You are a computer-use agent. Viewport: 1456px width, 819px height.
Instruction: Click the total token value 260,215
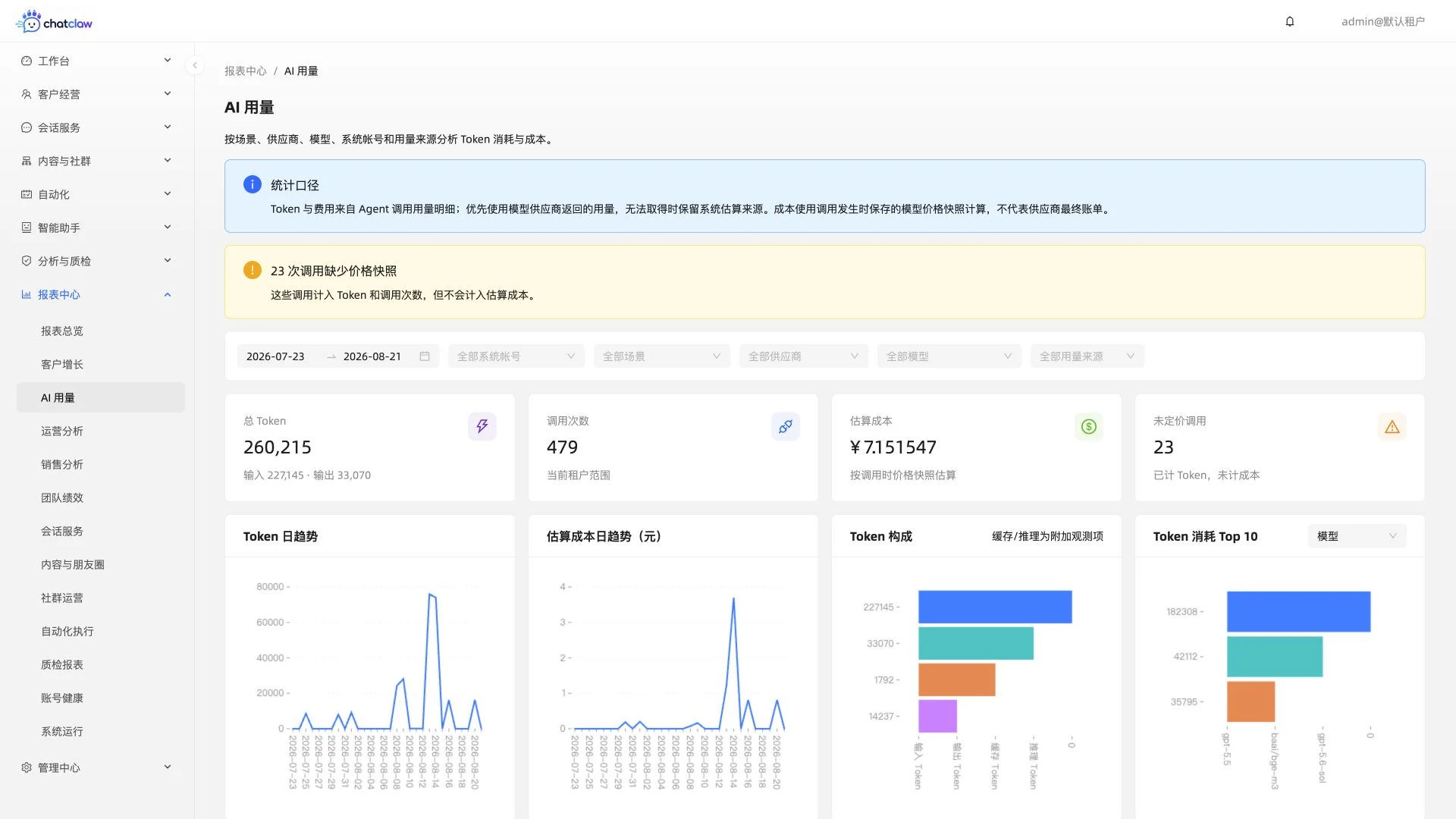point(278,447)
